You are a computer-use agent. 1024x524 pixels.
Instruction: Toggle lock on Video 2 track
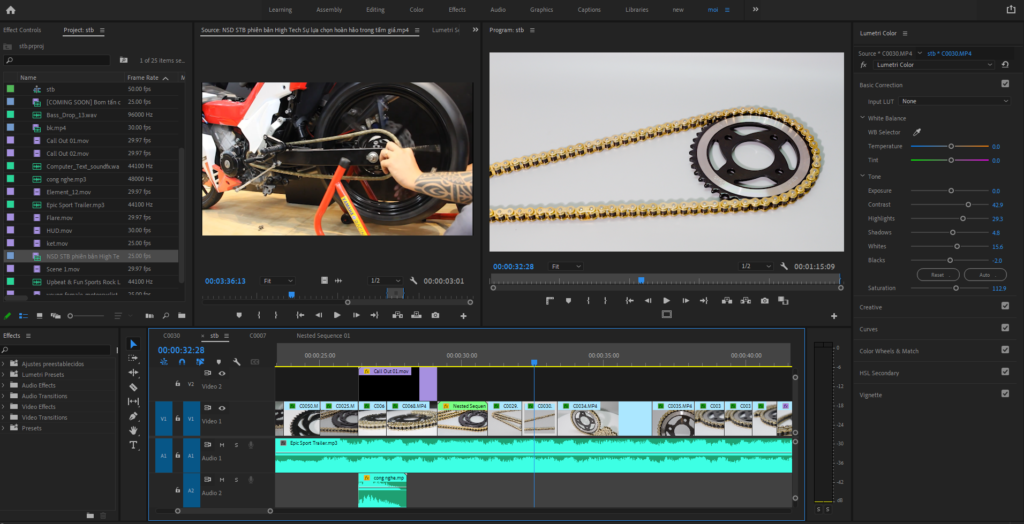[x=177, y=384]
